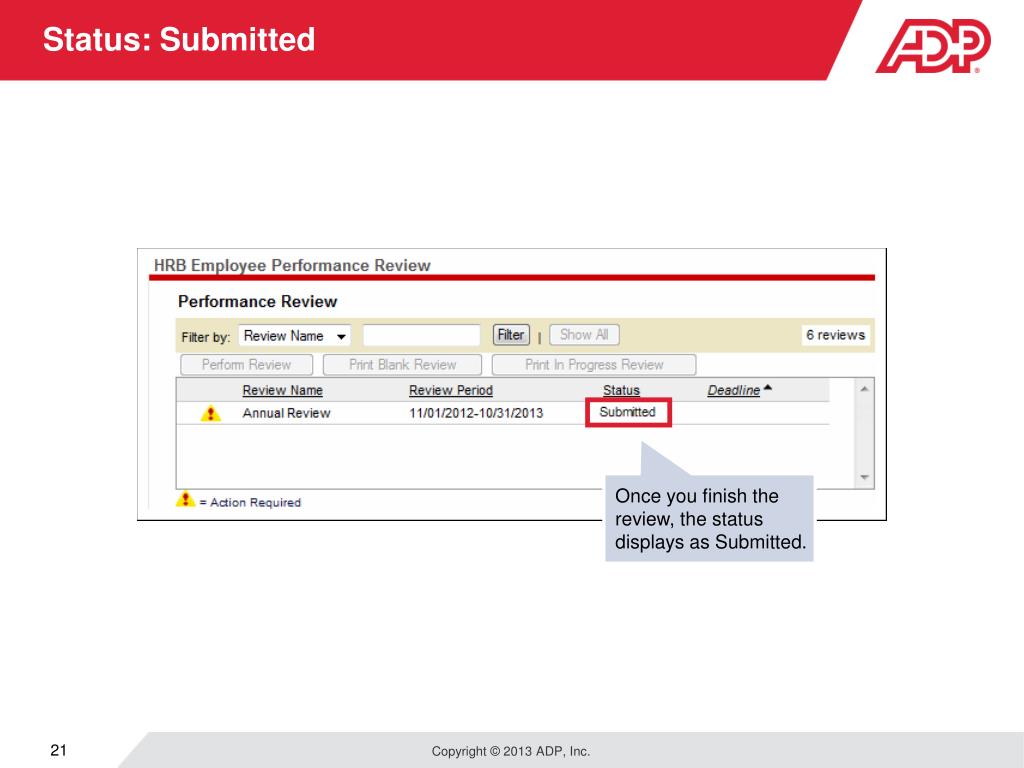Open the Filter by Review Name dropdown

[295, 336]
